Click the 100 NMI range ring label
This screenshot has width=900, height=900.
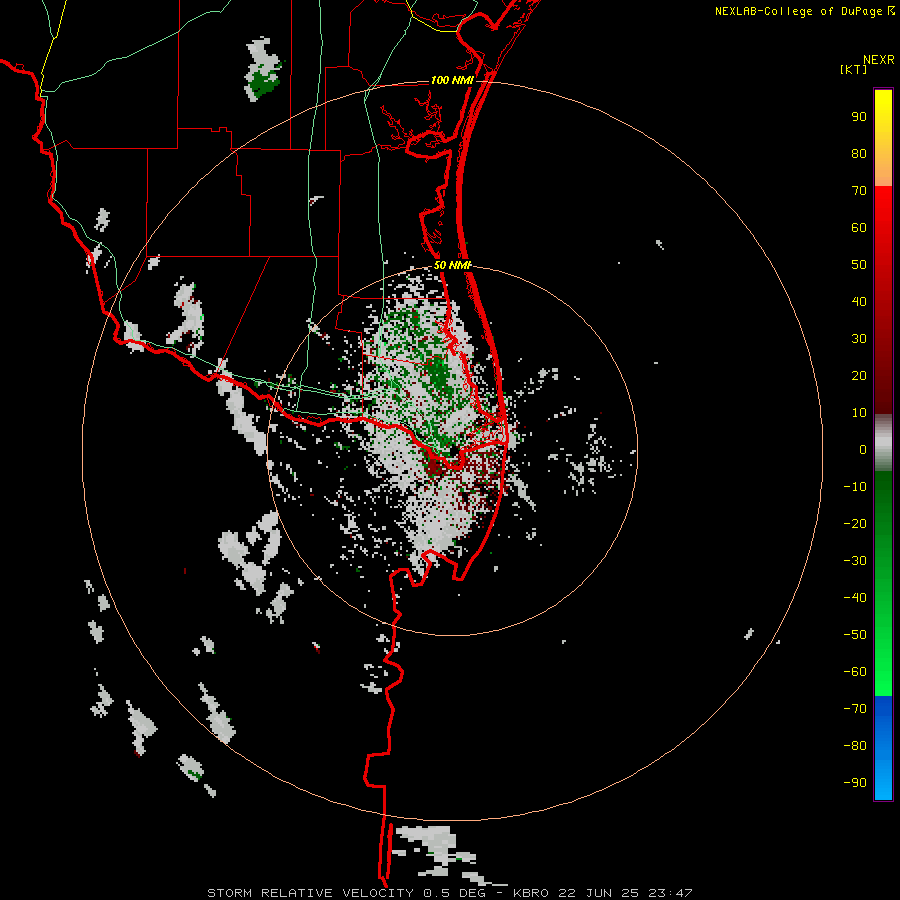452,80
